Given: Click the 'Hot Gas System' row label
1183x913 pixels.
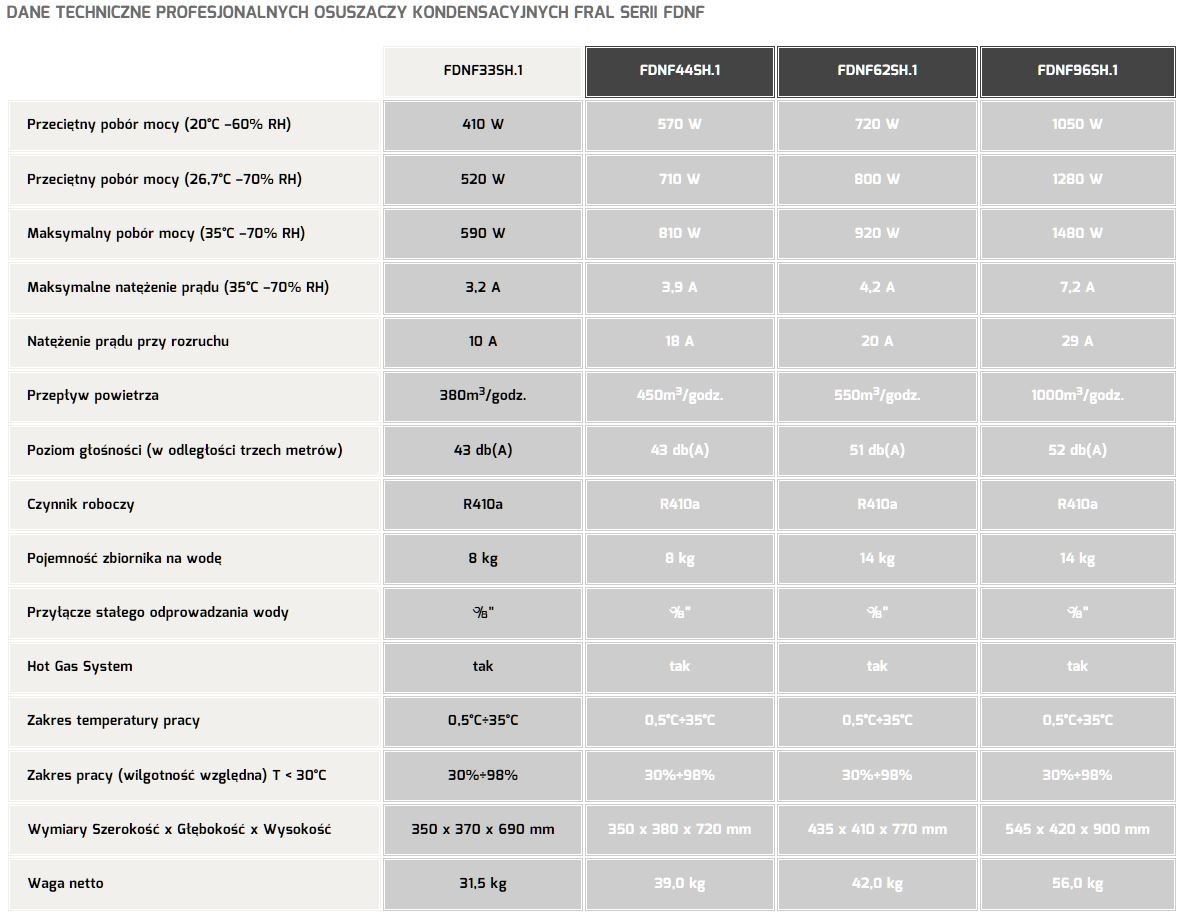Looking at the screenshot, I should 80,666.
